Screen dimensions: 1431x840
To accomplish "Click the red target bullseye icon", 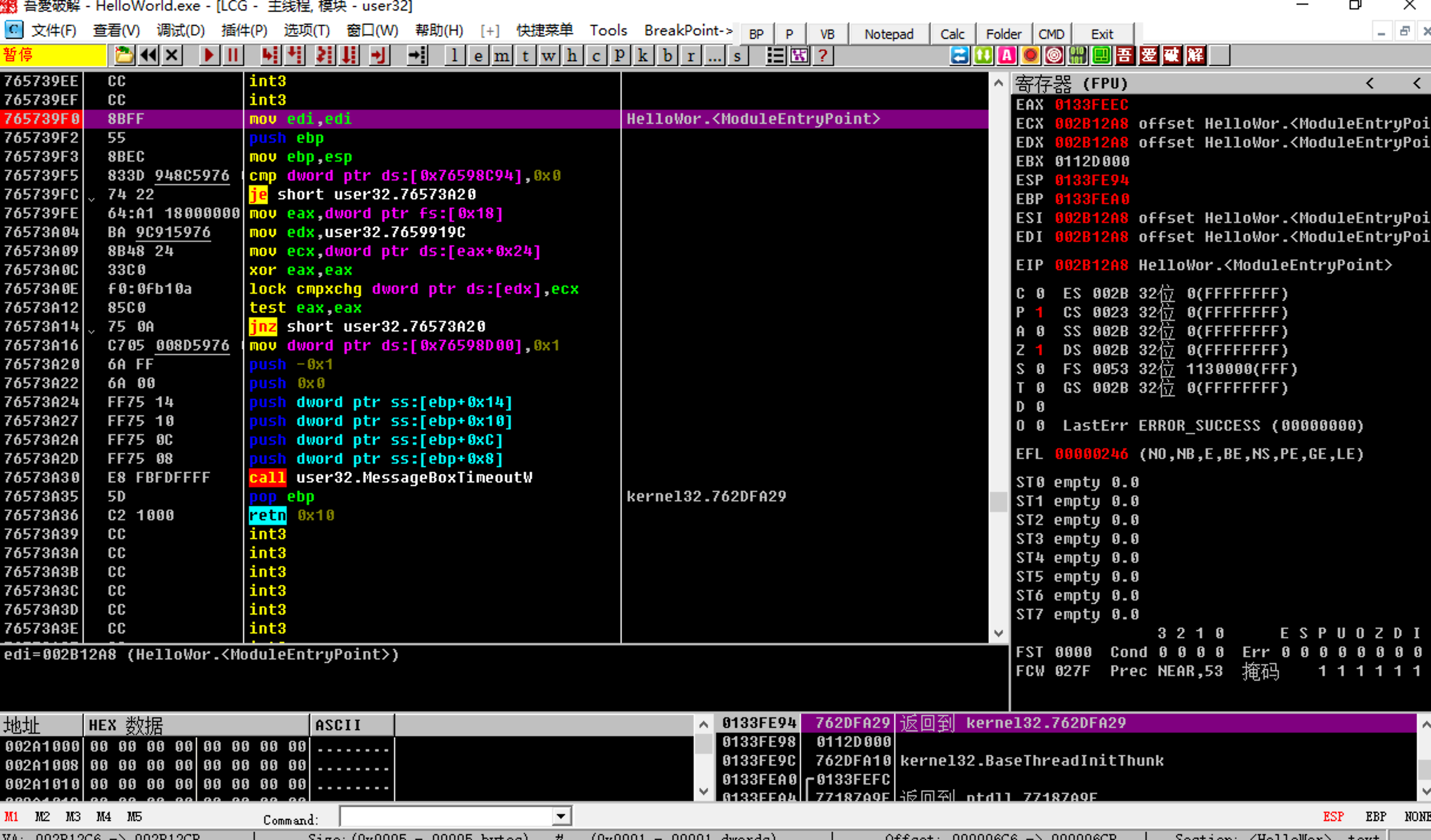I will coord(1054,55).
